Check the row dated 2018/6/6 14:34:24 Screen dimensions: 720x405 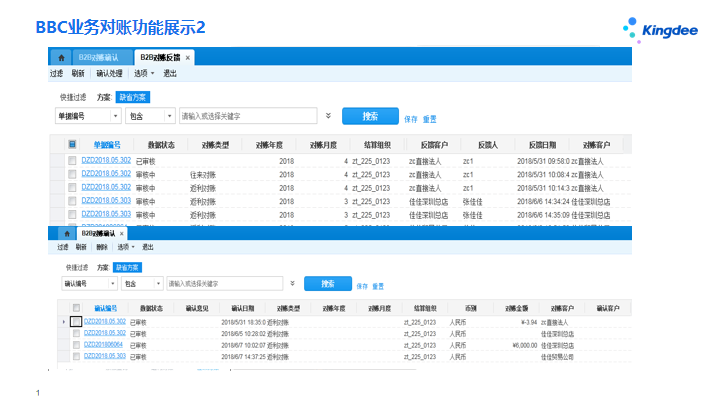pos(72,201)
